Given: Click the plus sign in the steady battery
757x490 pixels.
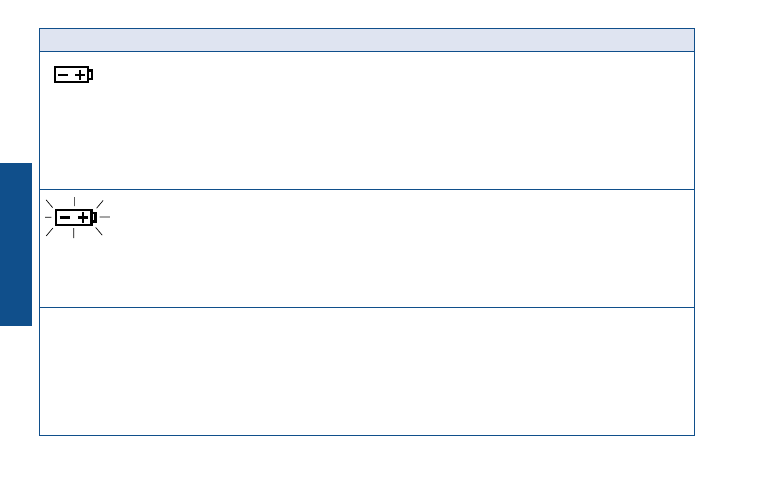Looking at the screenshot, I should point(80,75).
